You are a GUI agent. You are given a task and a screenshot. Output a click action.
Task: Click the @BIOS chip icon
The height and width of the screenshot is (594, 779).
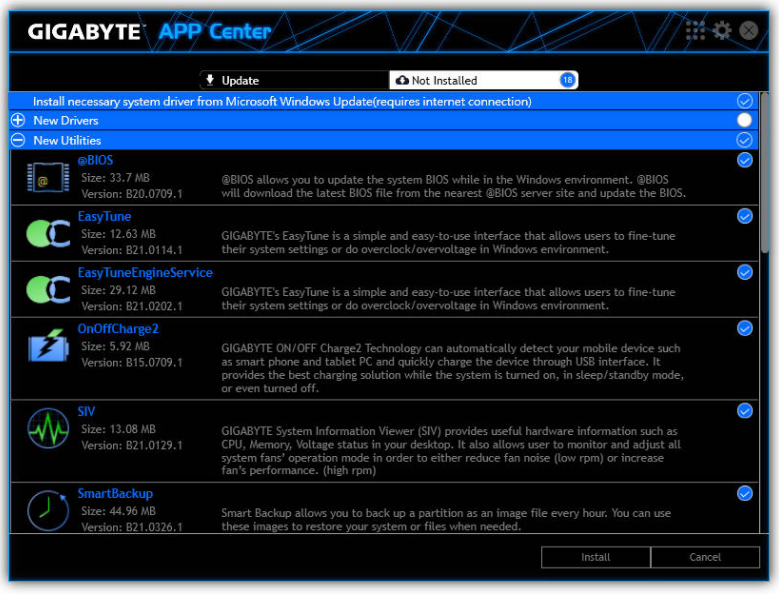pyautogui.click(x=45, y=177)
